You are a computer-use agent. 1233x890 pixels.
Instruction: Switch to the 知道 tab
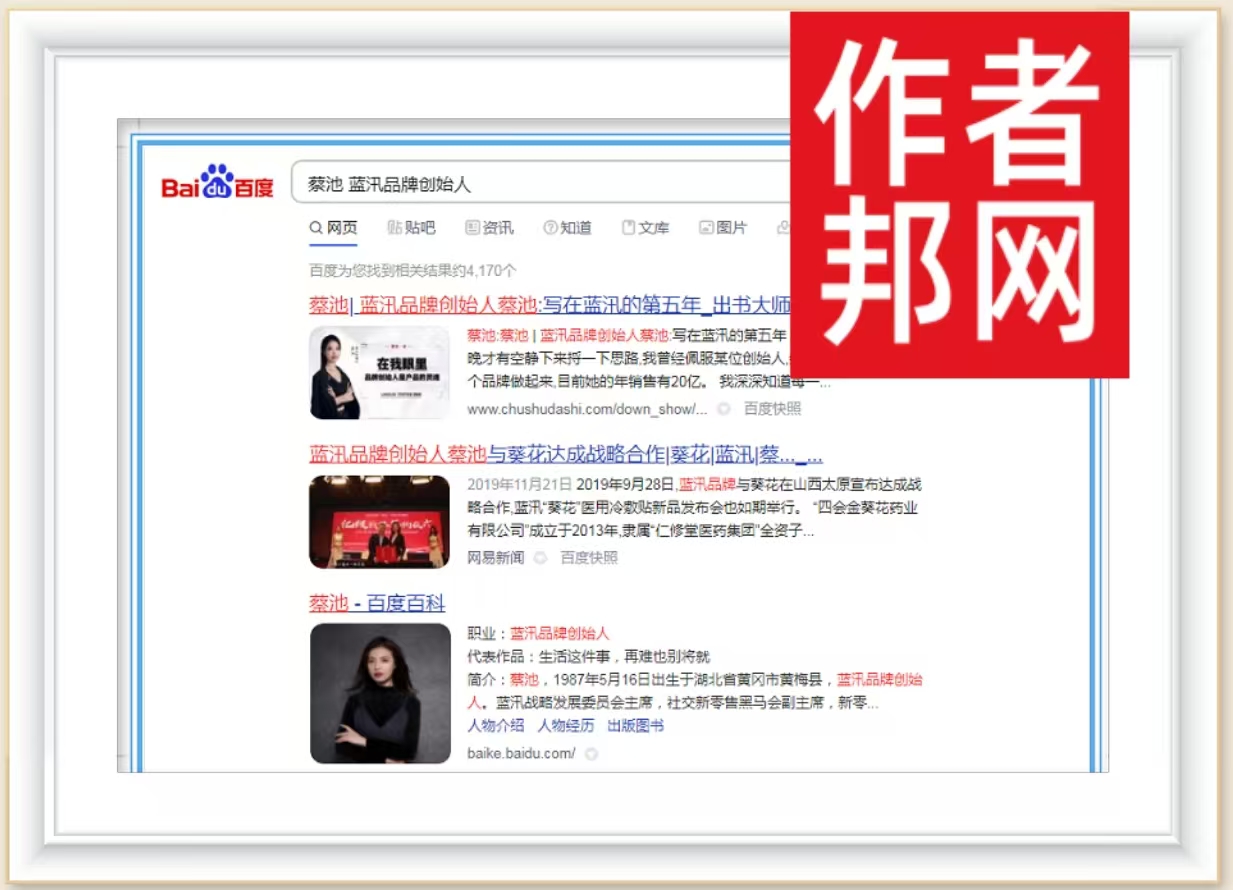pyautogui.click(x=575, y=228)
